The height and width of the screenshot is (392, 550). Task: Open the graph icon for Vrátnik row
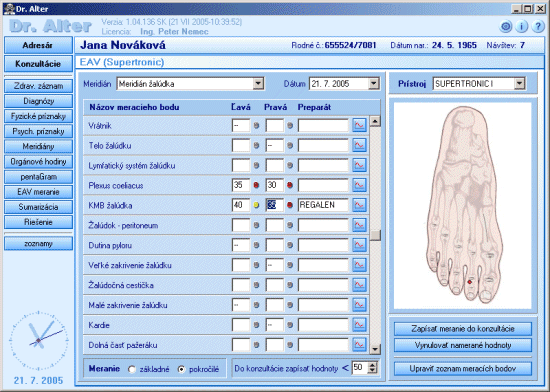tap(359, 125)
